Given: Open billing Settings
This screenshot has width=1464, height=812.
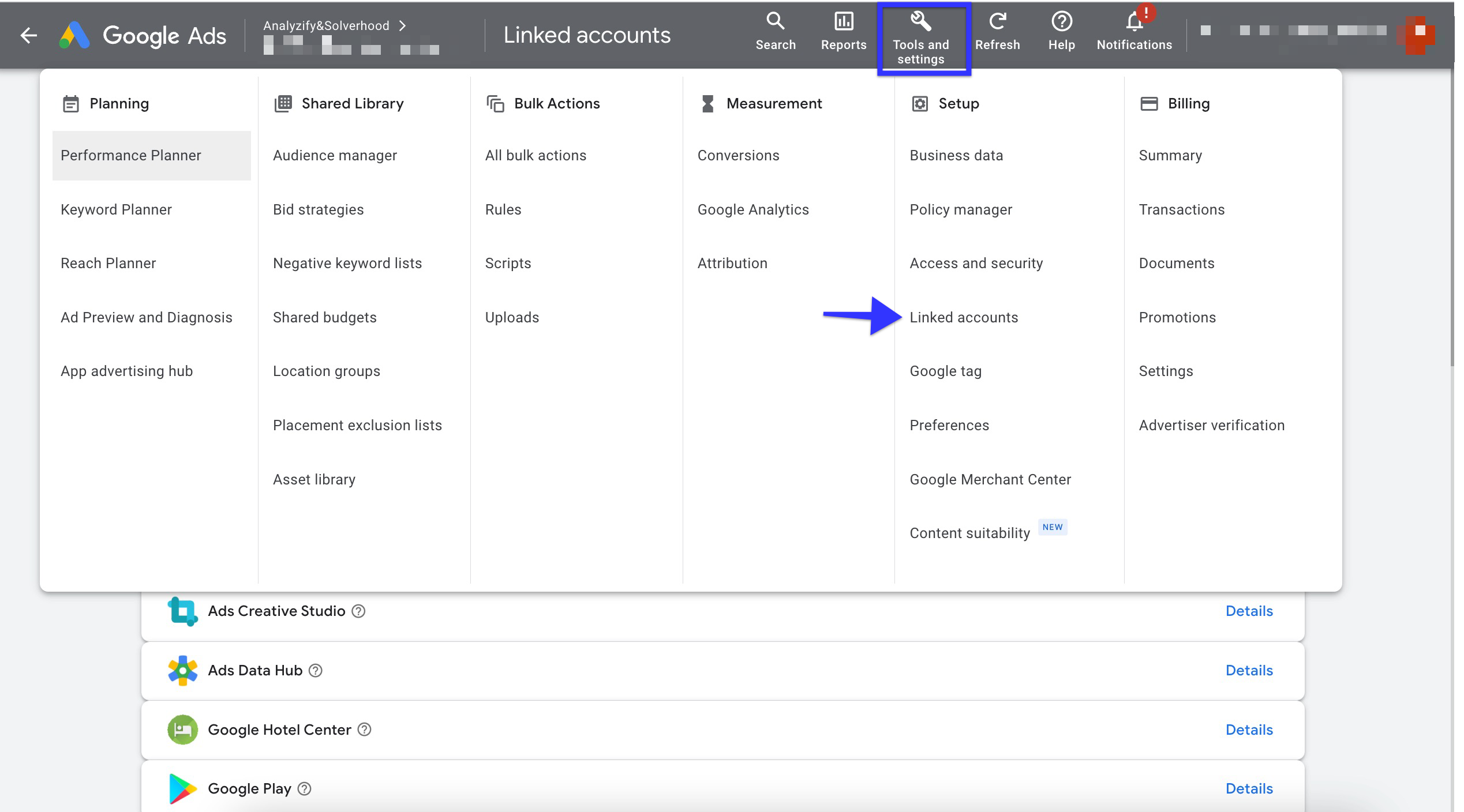Looking at the screenshot, I should (x=1166, y=371).
